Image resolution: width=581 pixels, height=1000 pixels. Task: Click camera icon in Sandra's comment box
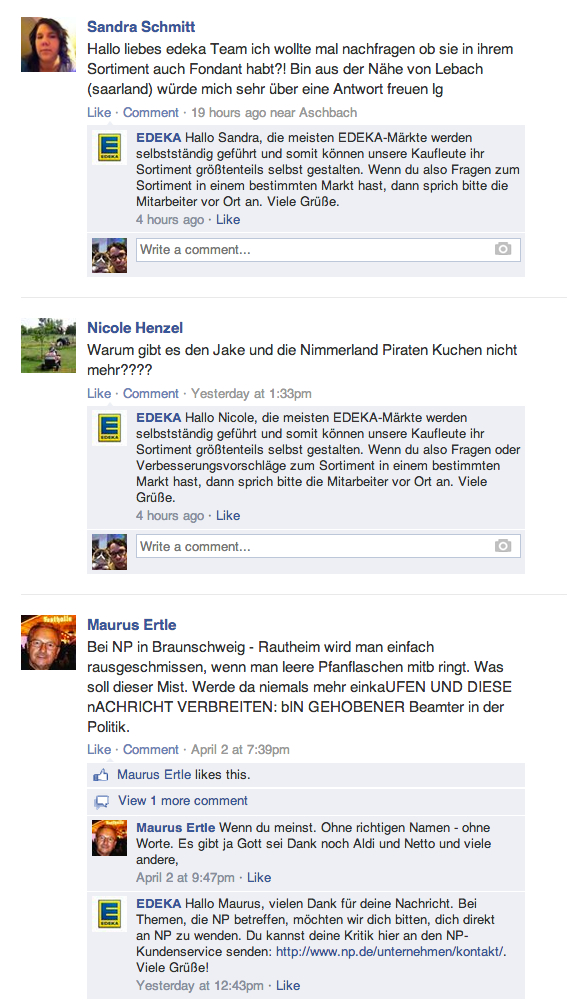pyautogui.click(x=503, y=249)
